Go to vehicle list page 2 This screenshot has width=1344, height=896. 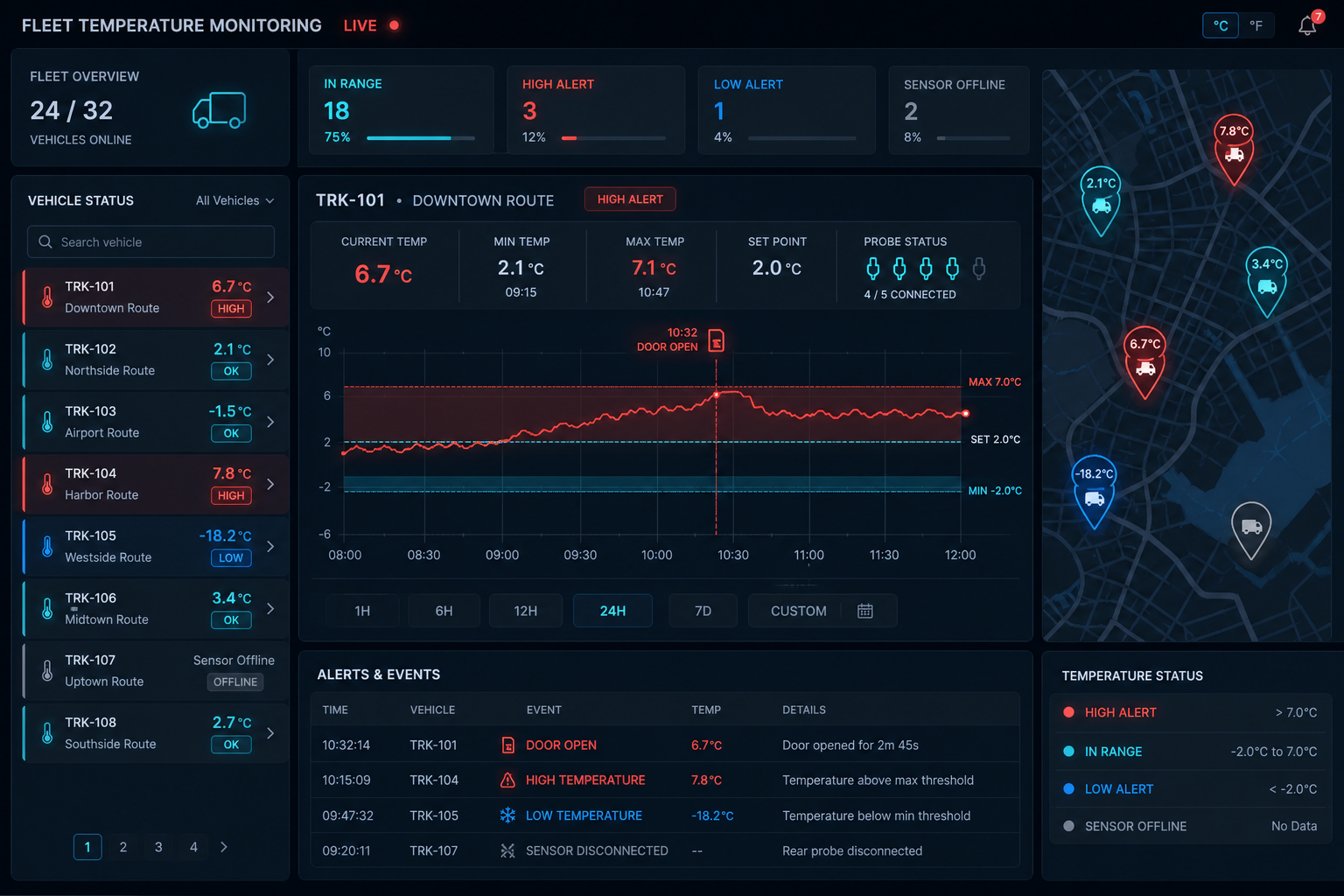[x=123, y=847]
